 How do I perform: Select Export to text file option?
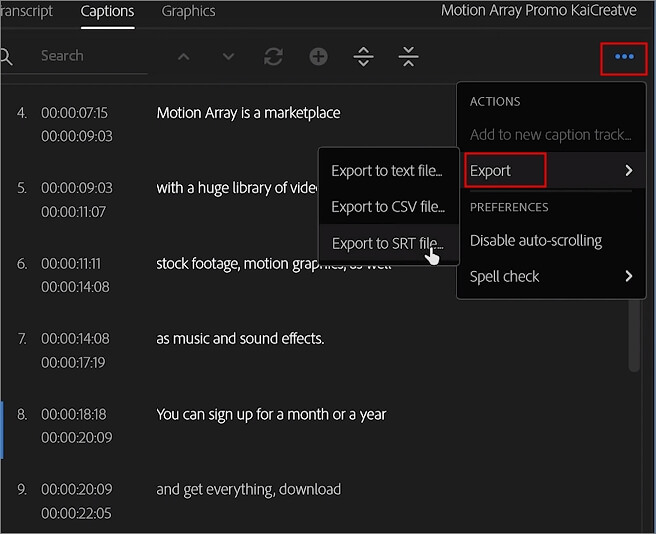point(387,171)
